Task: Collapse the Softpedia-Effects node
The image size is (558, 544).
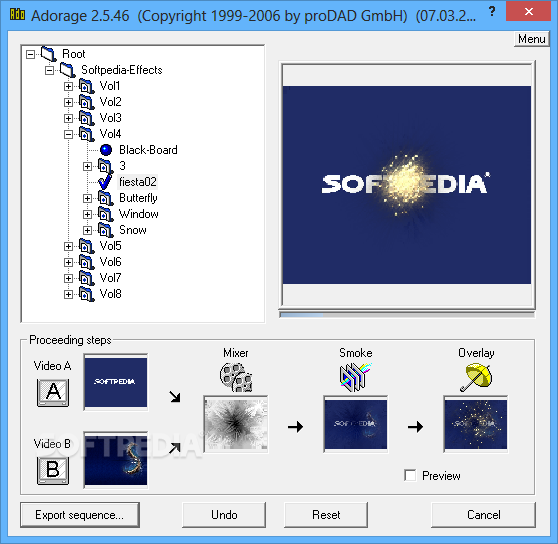Action: point(49,70)
